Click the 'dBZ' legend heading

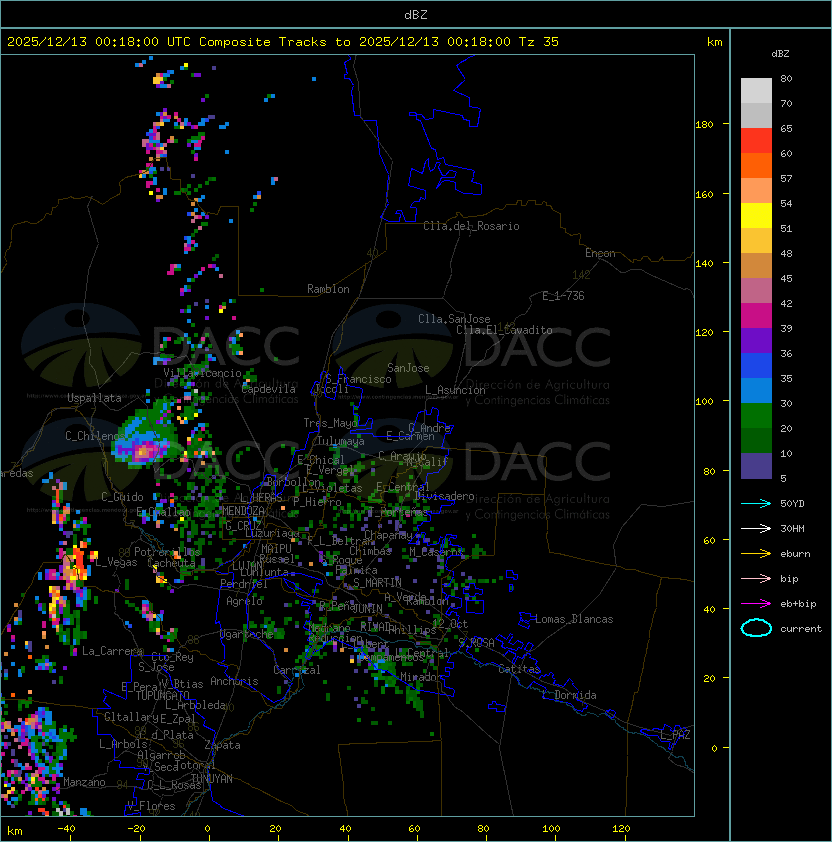pos(780,54)
